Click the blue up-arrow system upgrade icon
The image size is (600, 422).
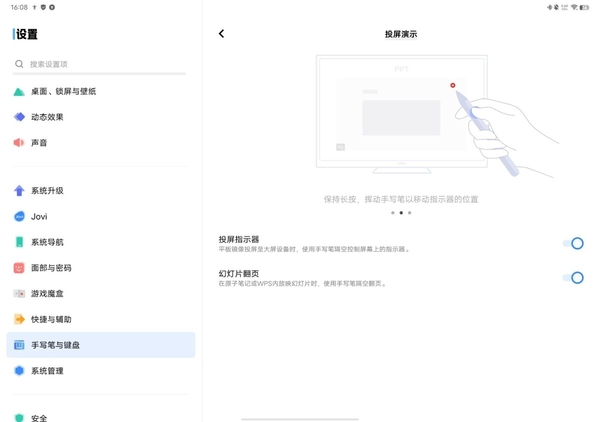click(x=19, y=191)
